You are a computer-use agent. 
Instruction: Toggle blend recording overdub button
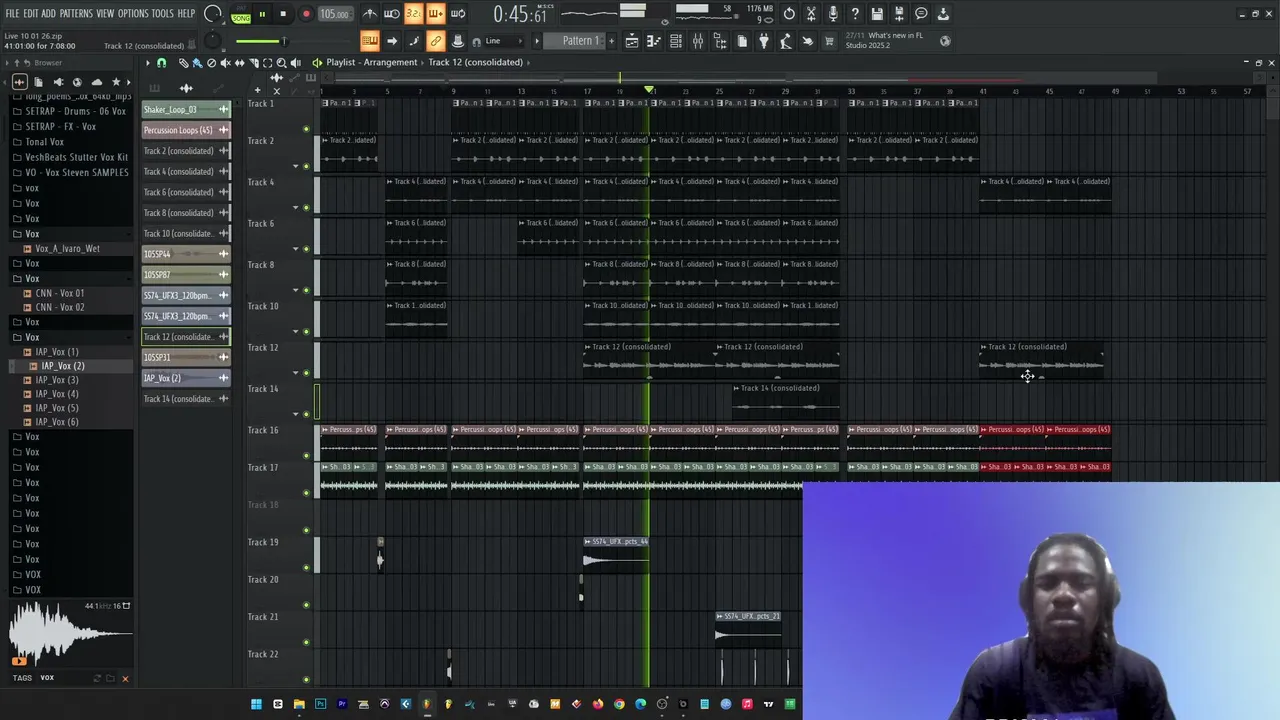435,14
